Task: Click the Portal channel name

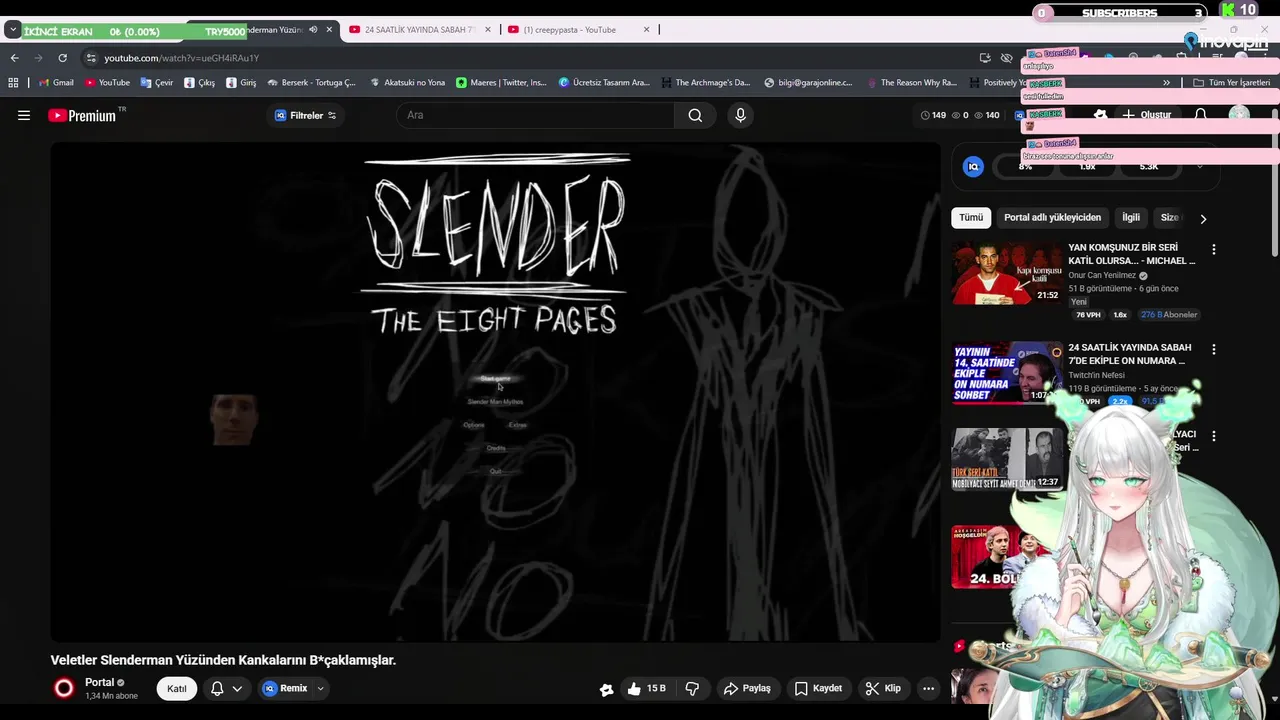Action: 99,682
